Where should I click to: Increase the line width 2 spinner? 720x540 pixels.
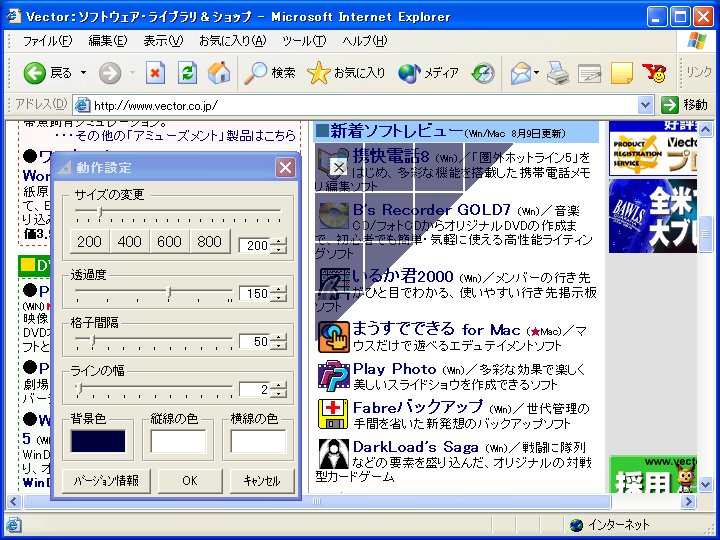point(279,386)
